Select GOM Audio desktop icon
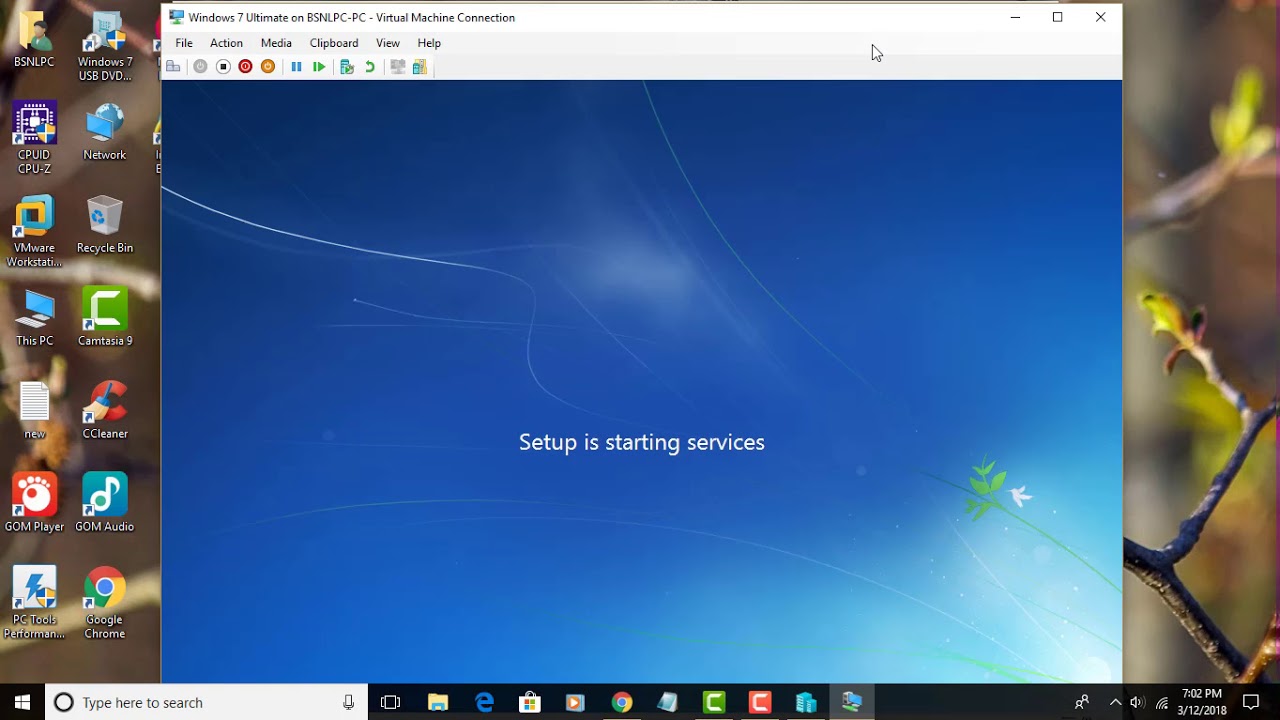Image resolution: width=1280 pixels, height=720 pixels. 105,503
